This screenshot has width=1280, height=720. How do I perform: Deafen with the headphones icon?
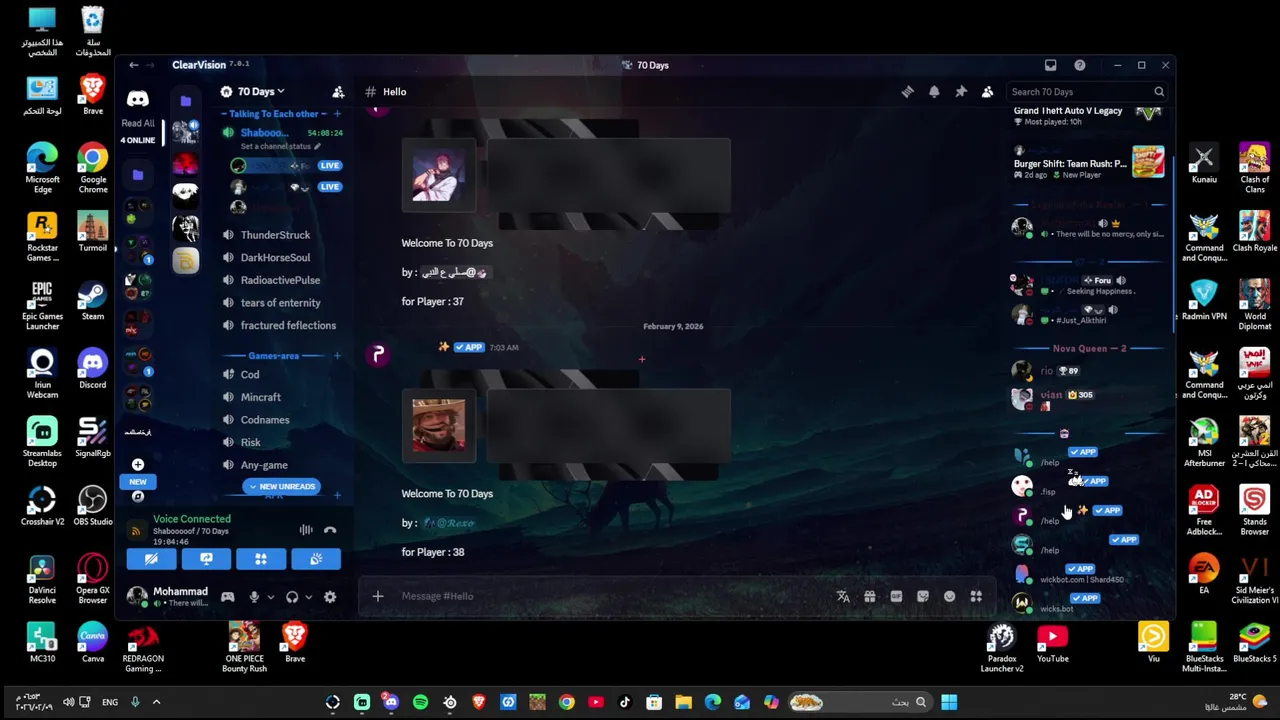[x=292, y=597]
